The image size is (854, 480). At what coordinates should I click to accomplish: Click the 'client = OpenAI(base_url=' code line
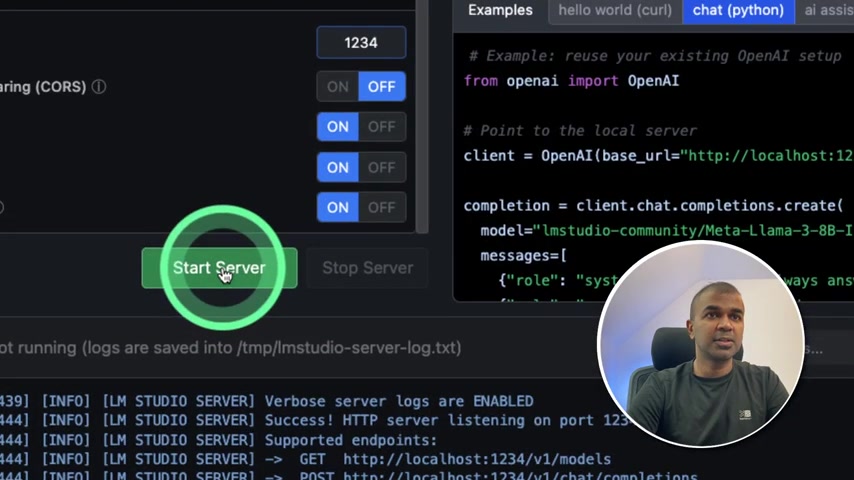pyautogui.click(x=658, y=156)
